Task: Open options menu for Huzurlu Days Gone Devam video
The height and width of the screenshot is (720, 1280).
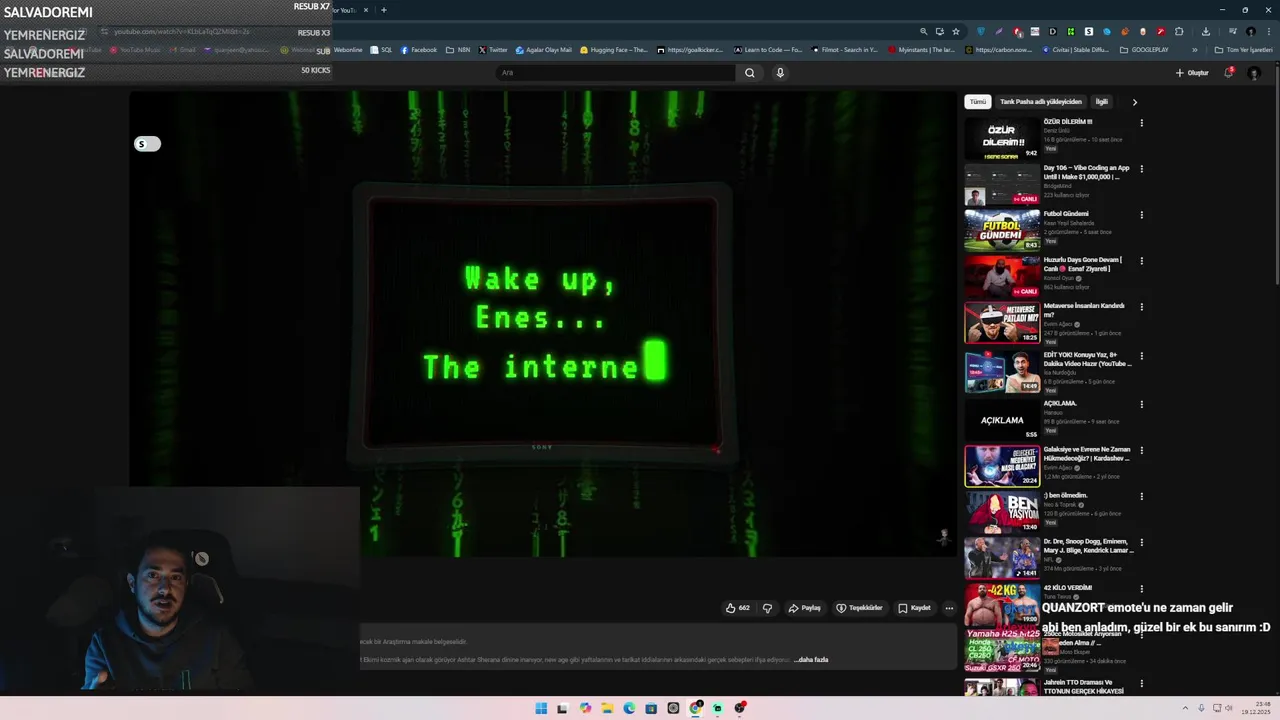Action: click(1141, 261)
